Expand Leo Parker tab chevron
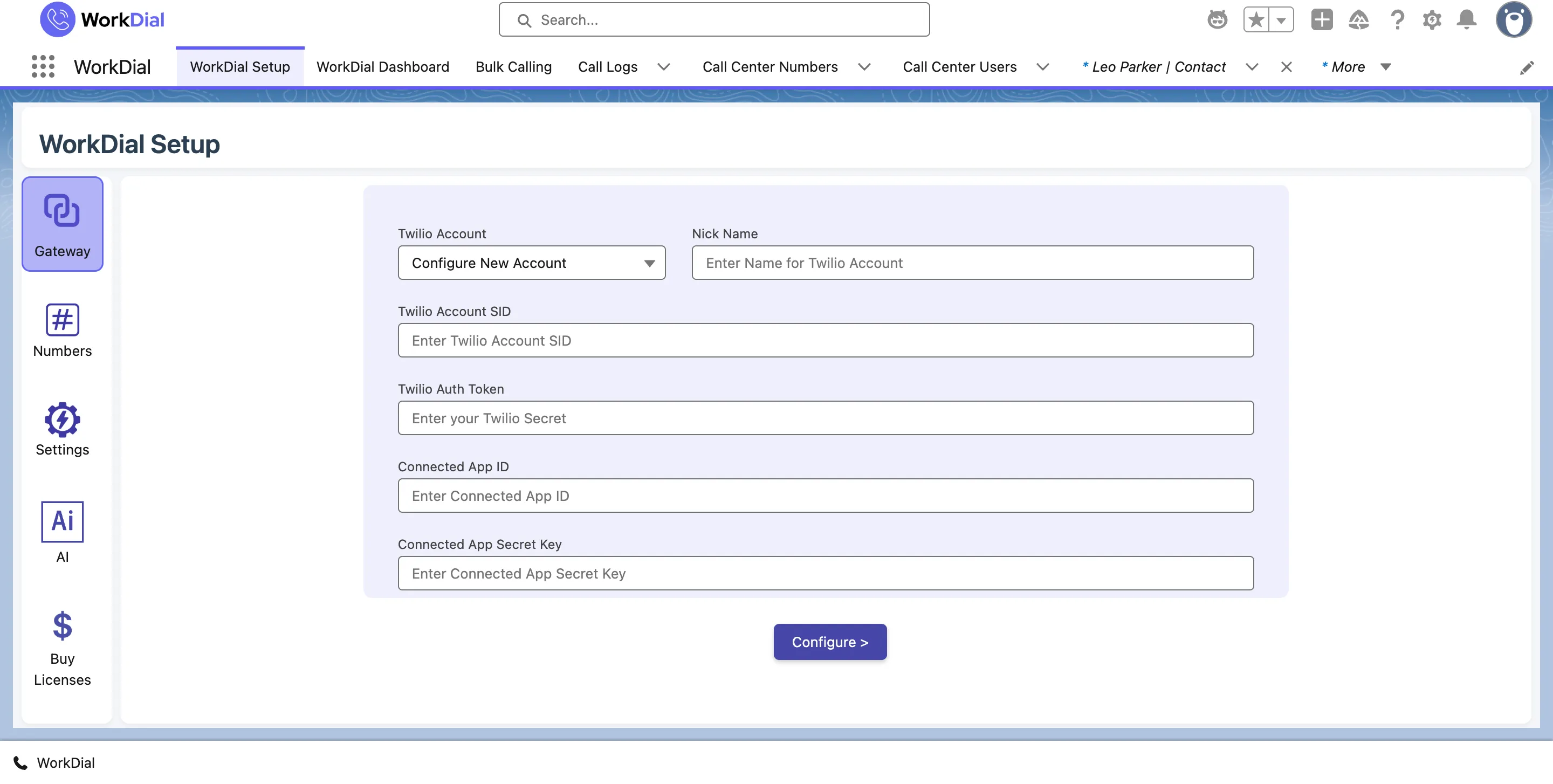The width and height of the screenshot is (1553, 784). [1252, 67]
